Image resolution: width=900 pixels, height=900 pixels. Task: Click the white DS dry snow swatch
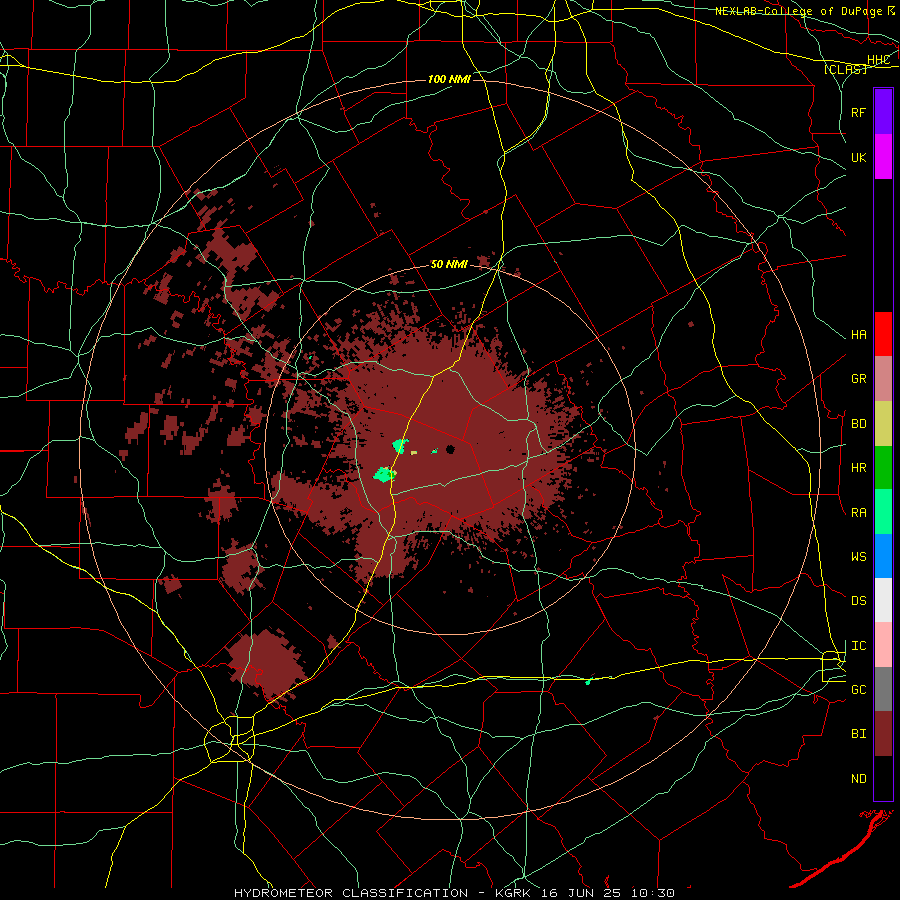pyautogui.click(x=883, y=600)
